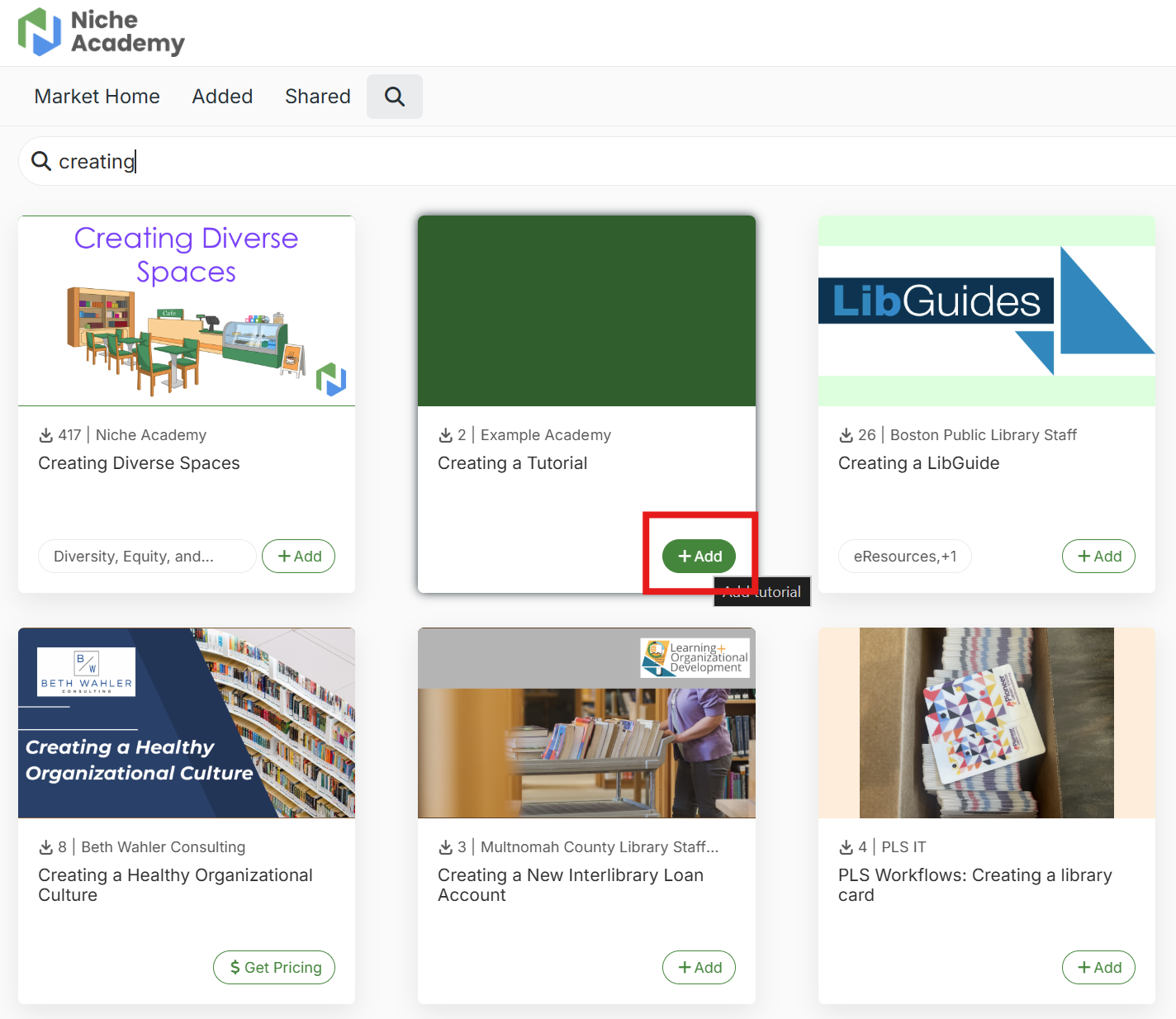Select the eResources,+1 category tag

click(x=904, y=557)
